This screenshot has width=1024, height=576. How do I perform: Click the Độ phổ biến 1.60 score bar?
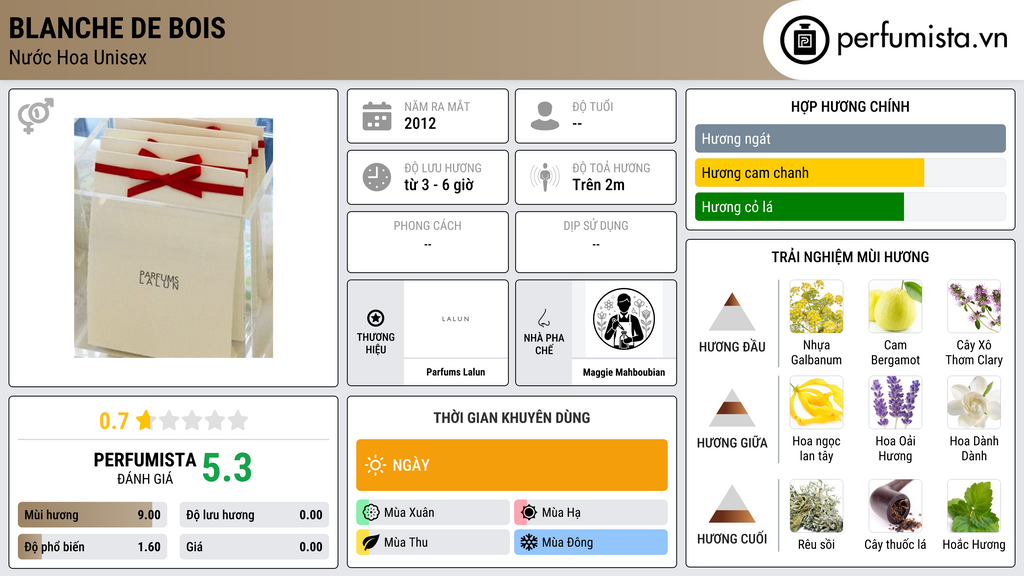(93, 547)
